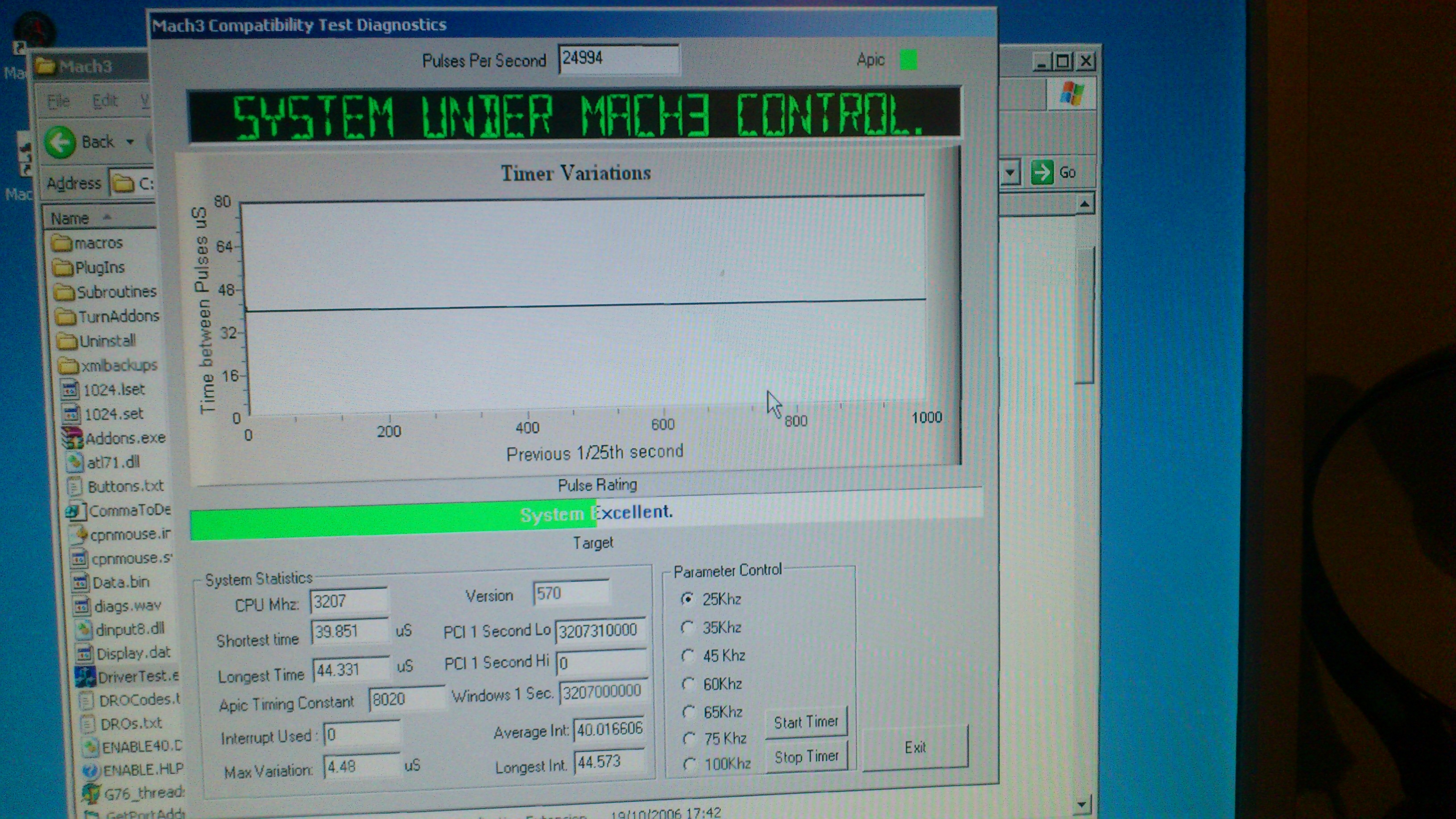The height and width of the screenshot is (819, 1456).
Task: Select the Subroutines folder icon
Action: coord(64,292)
